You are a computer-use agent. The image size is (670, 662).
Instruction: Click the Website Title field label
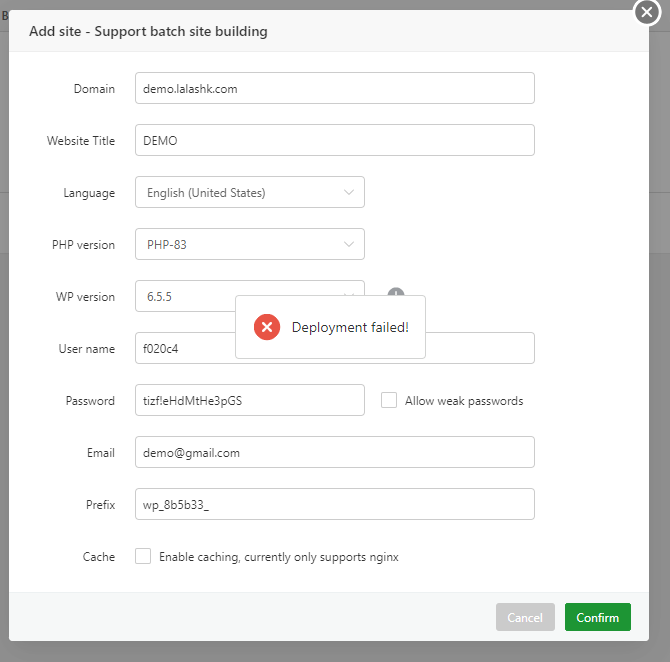point(81,140)
